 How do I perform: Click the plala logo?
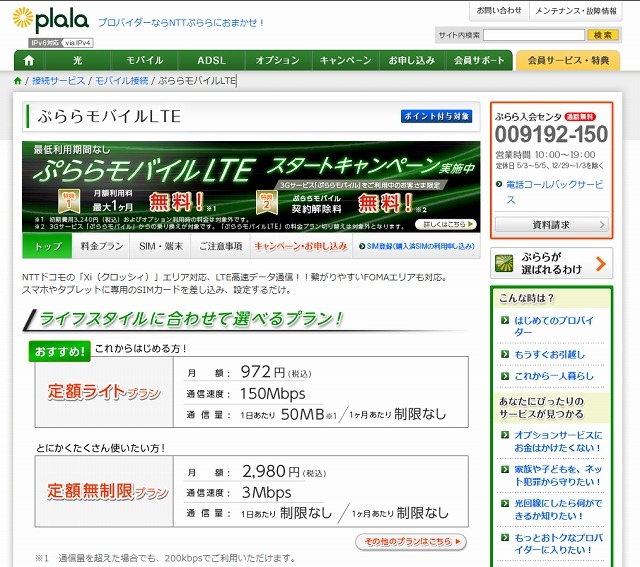[51, 20]
